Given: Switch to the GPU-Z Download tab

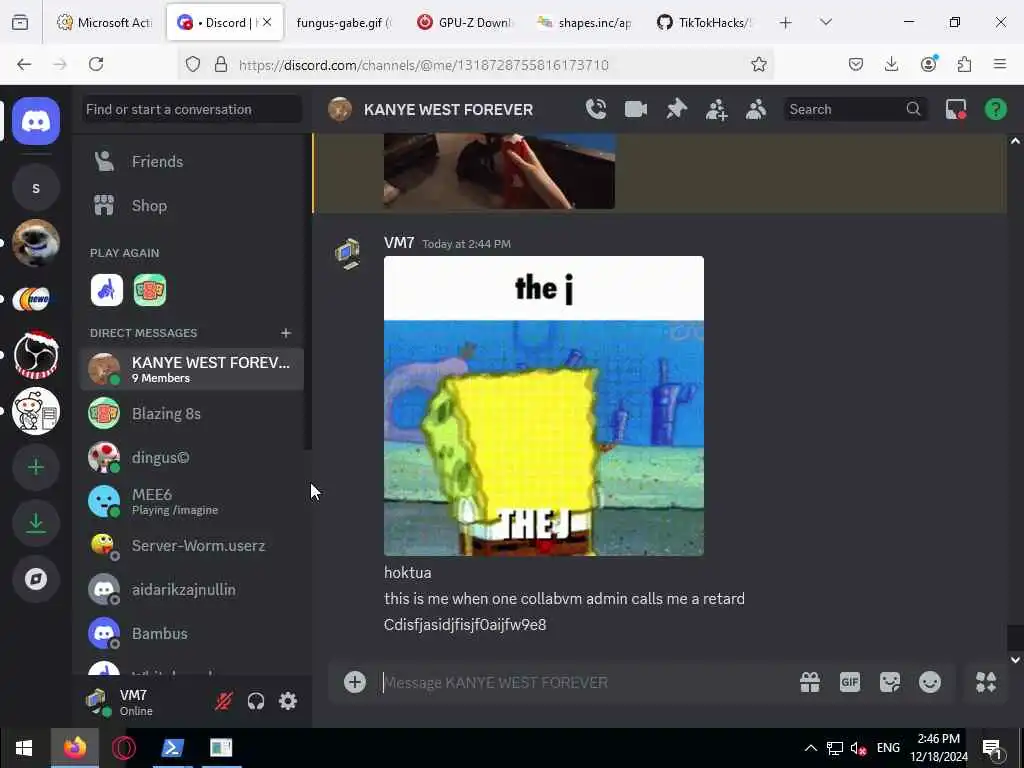Looking at the screenshot, I should pyautogui.click(x=465, y=23).
